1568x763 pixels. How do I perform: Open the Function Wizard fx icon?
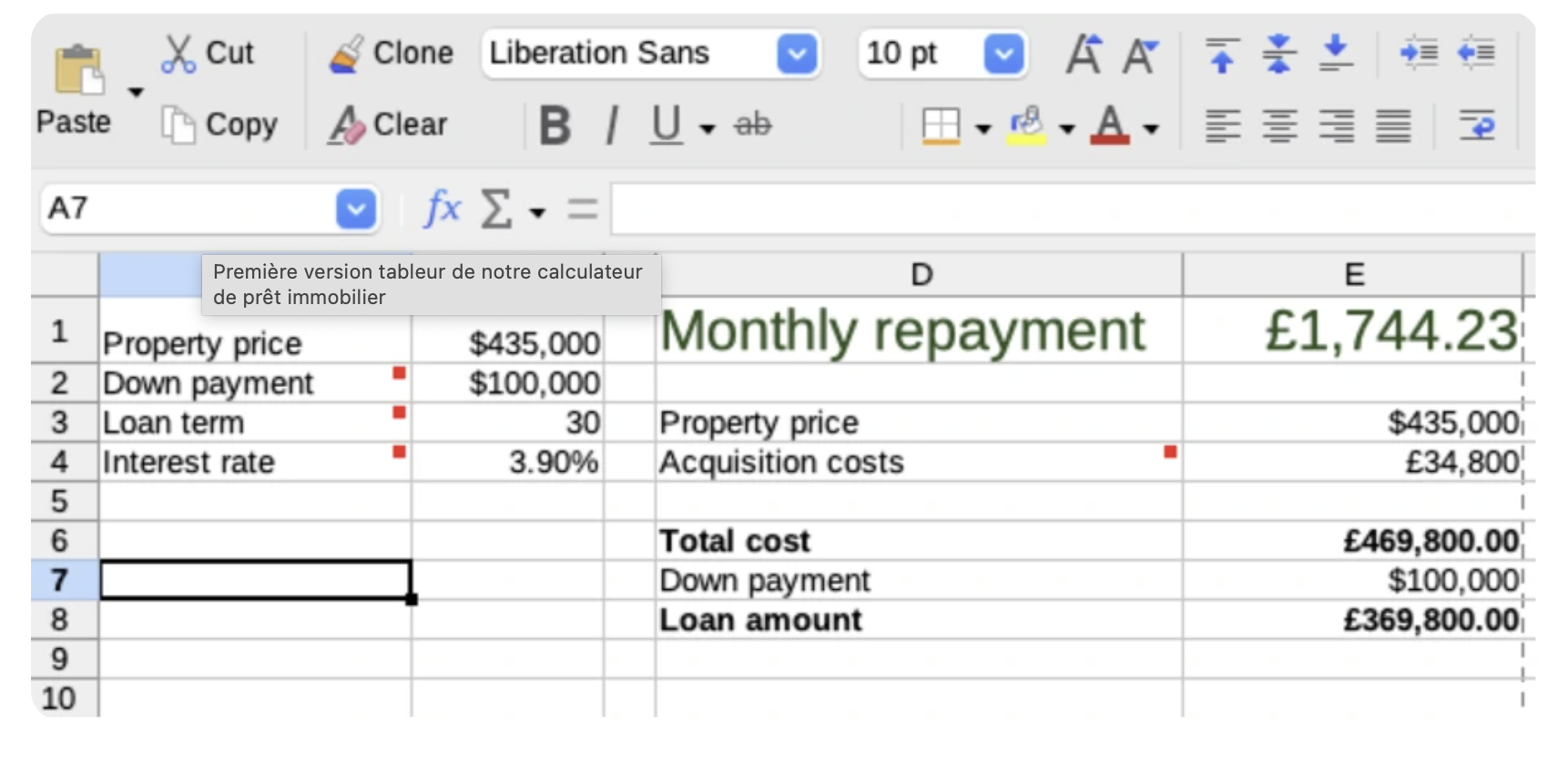pos(442,209)
